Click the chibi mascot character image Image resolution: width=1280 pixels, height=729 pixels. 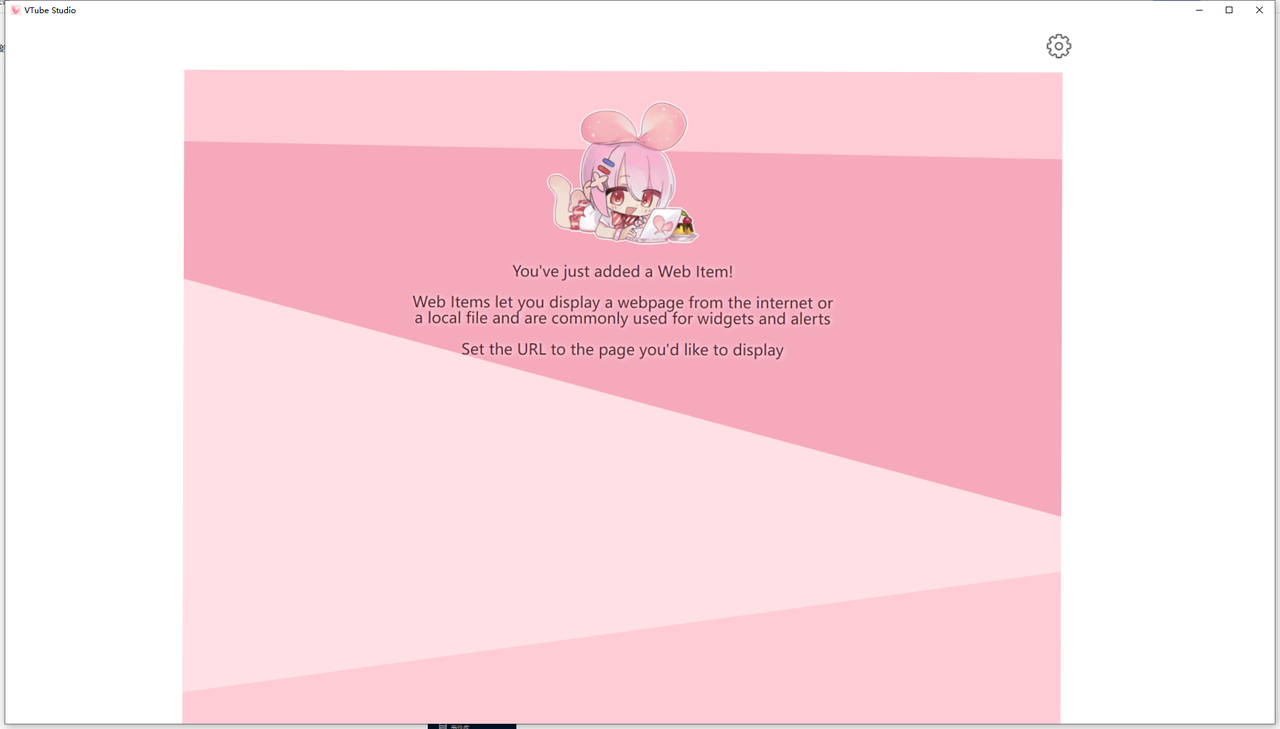click(622, 180)
